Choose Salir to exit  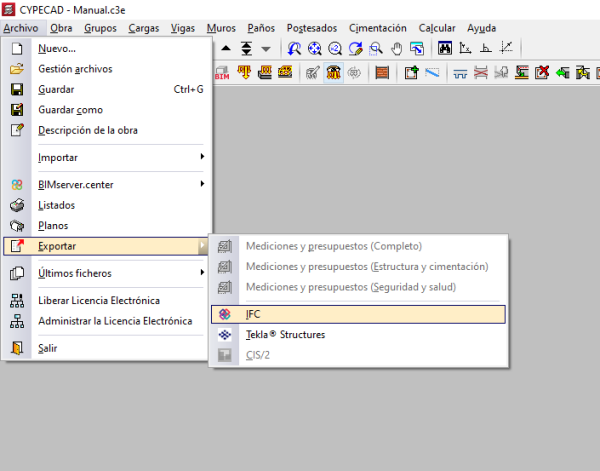pyautogui.click(x=106, y=348)
